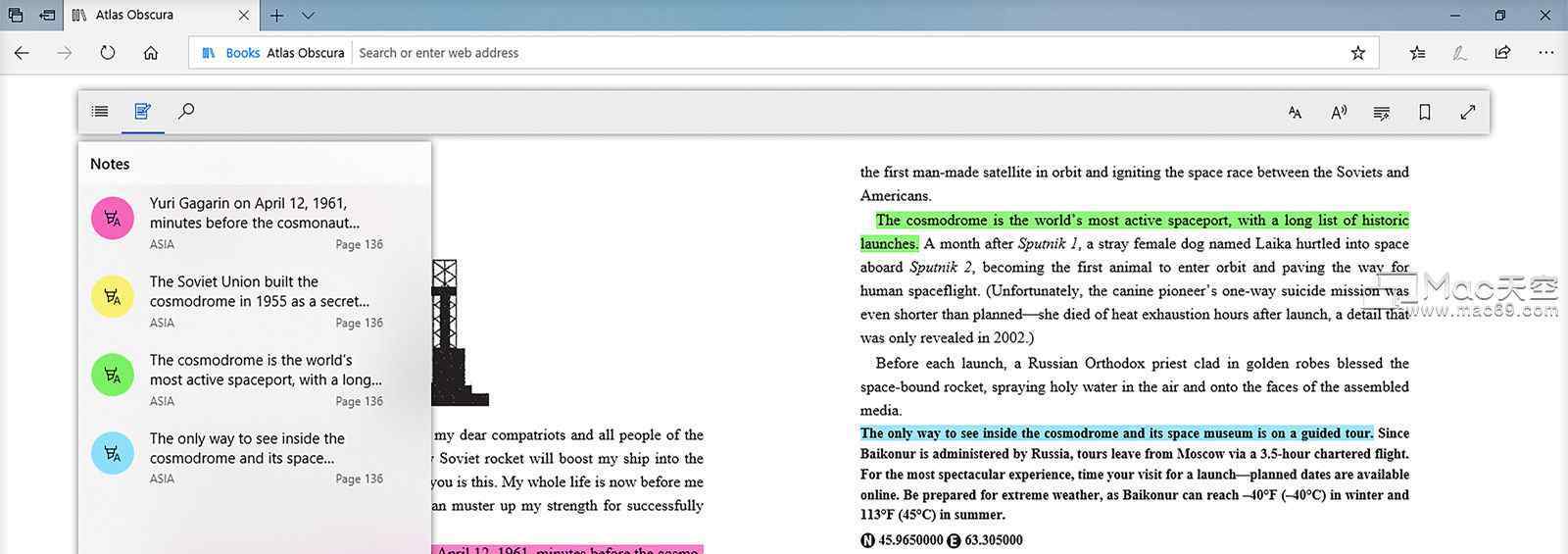Open grammar and learning tools icon

coord(1382,113)
